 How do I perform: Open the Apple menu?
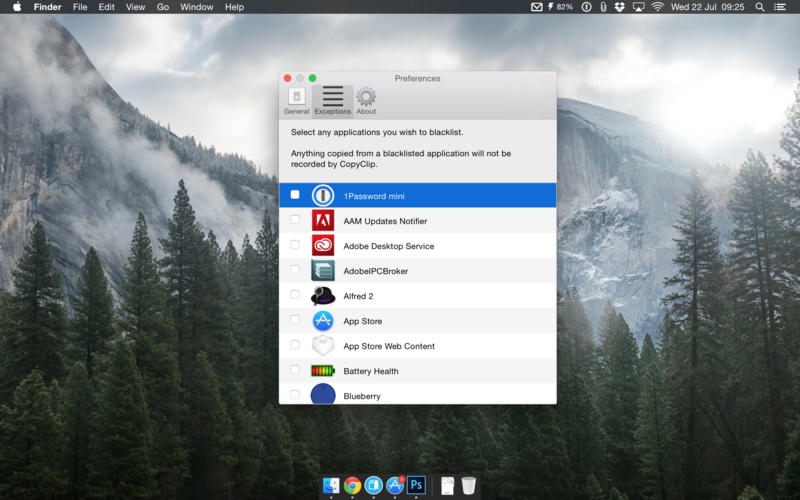coord(16,7)
